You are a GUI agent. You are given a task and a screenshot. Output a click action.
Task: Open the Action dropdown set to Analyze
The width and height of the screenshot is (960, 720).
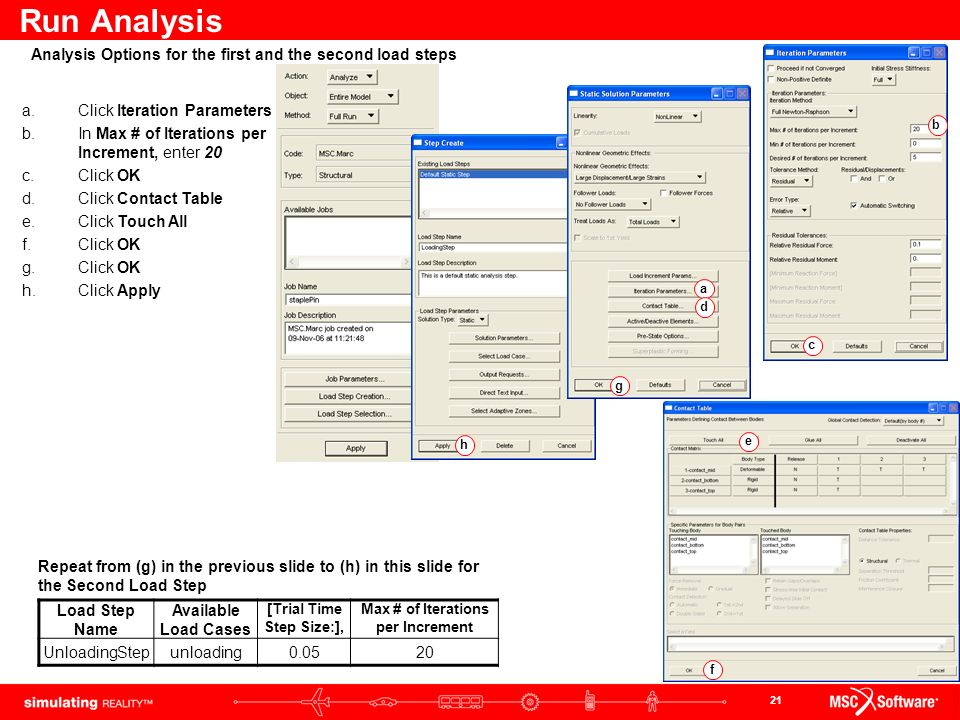pyautogui.click(x=352, y=77)
